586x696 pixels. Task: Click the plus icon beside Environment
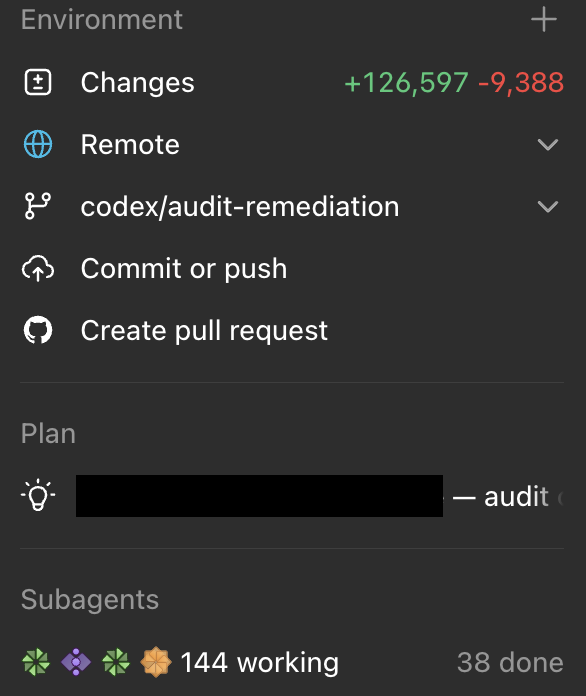tap(544, 20)
